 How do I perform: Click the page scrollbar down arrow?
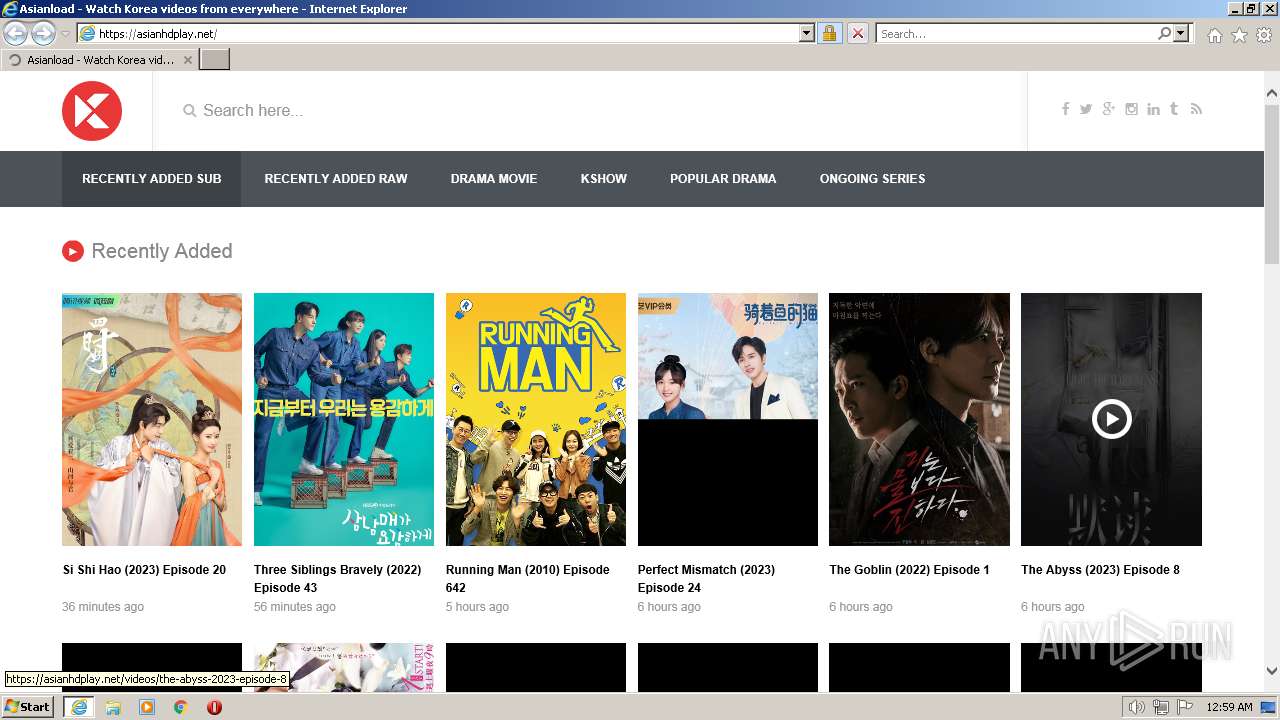pyautogui.click(x=1272, y=672)
